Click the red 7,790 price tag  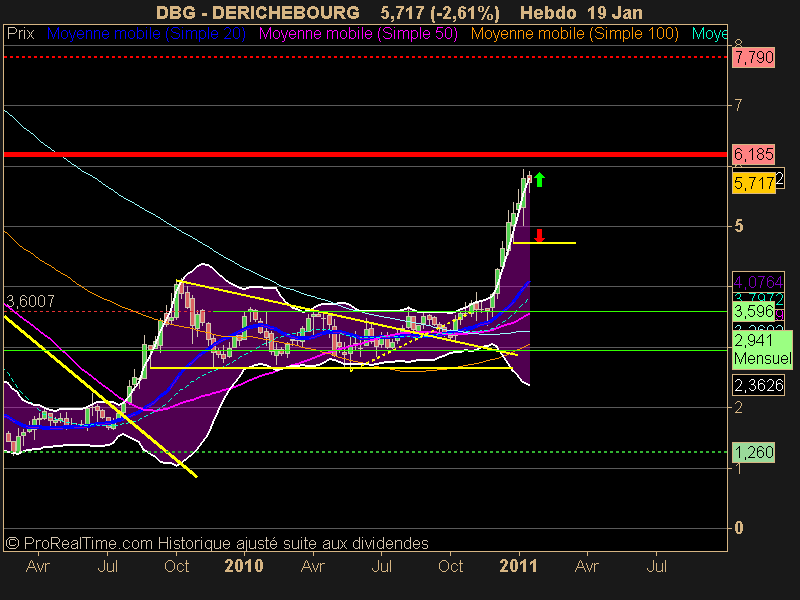coord(754,57)
